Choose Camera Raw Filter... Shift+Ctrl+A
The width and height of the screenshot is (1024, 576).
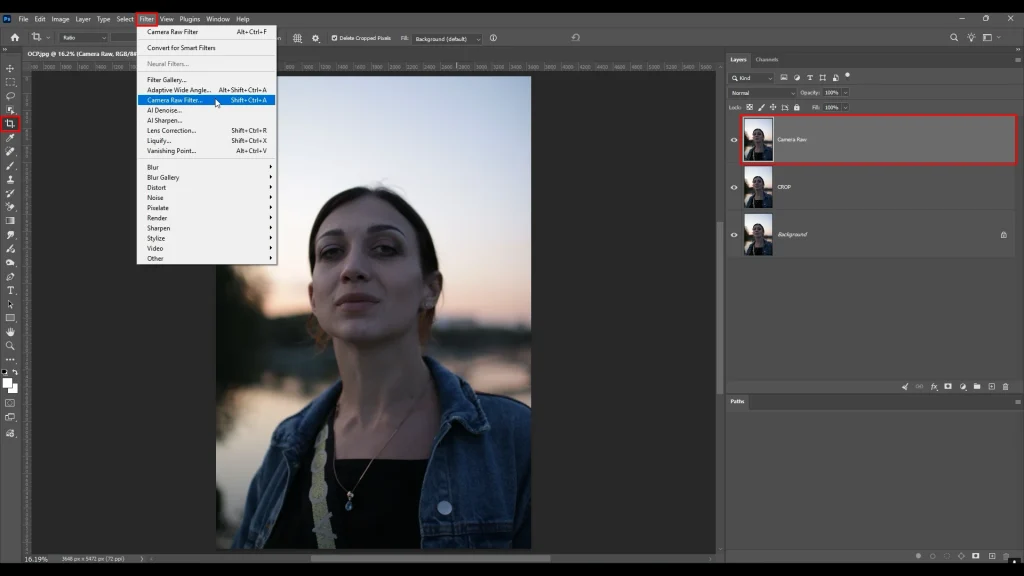click(206, 100)
